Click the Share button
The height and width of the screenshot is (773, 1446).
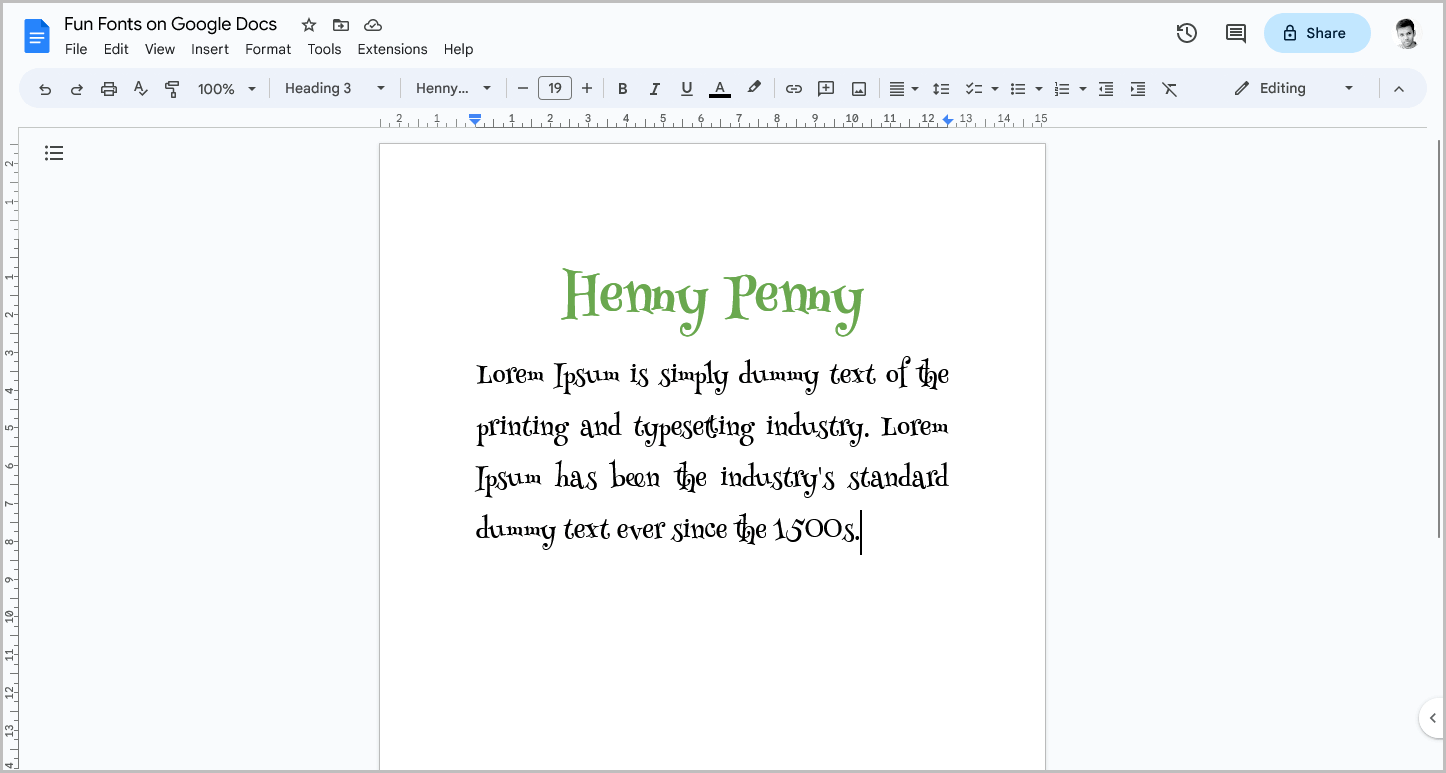pyautogui.click(x=1317, y=33)
